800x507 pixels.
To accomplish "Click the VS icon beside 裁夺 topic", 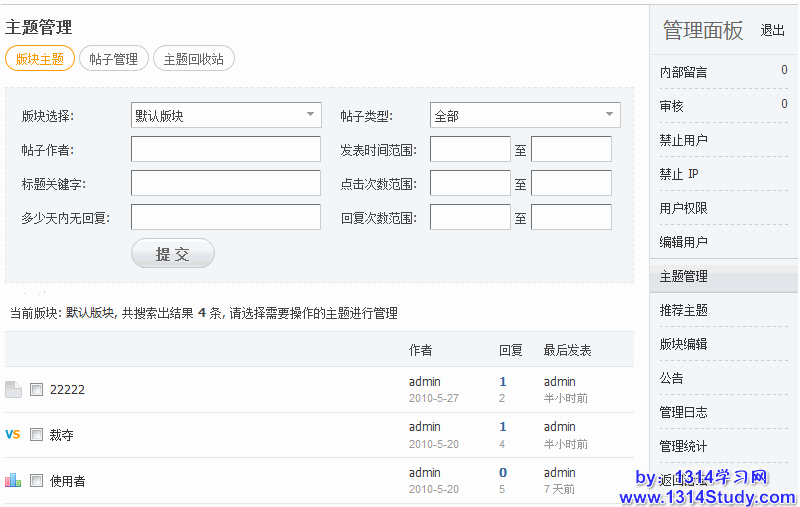I will [13, 435].
